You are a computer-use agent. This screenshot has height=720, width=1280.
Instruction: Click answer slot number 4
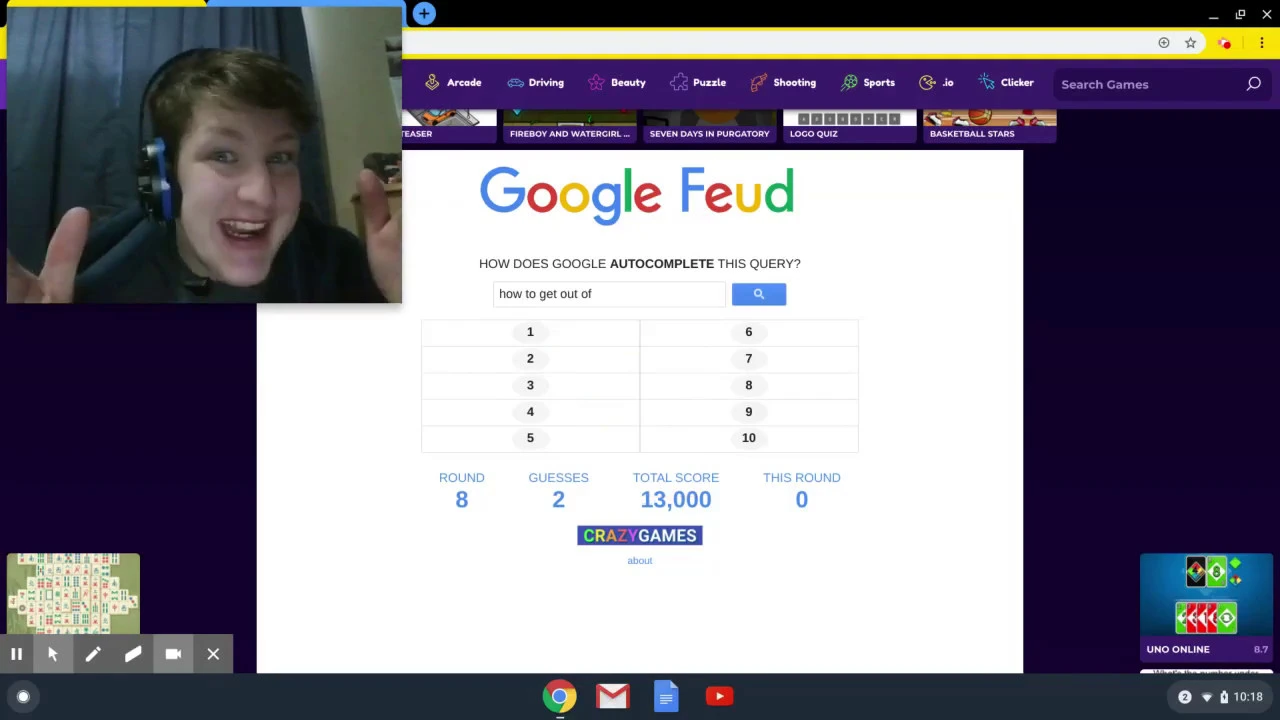pyautogui.click(x=530, y=411)
